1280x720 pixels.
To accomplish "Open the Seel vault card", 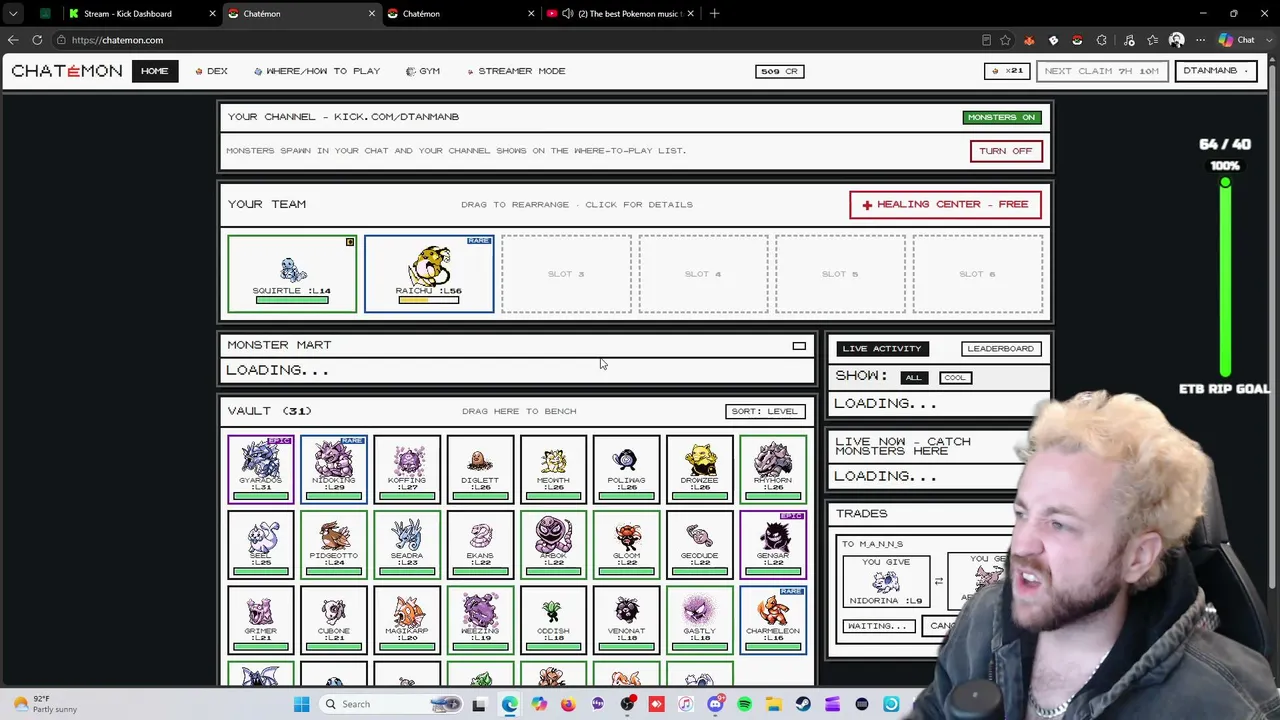I will coord(260,544).
